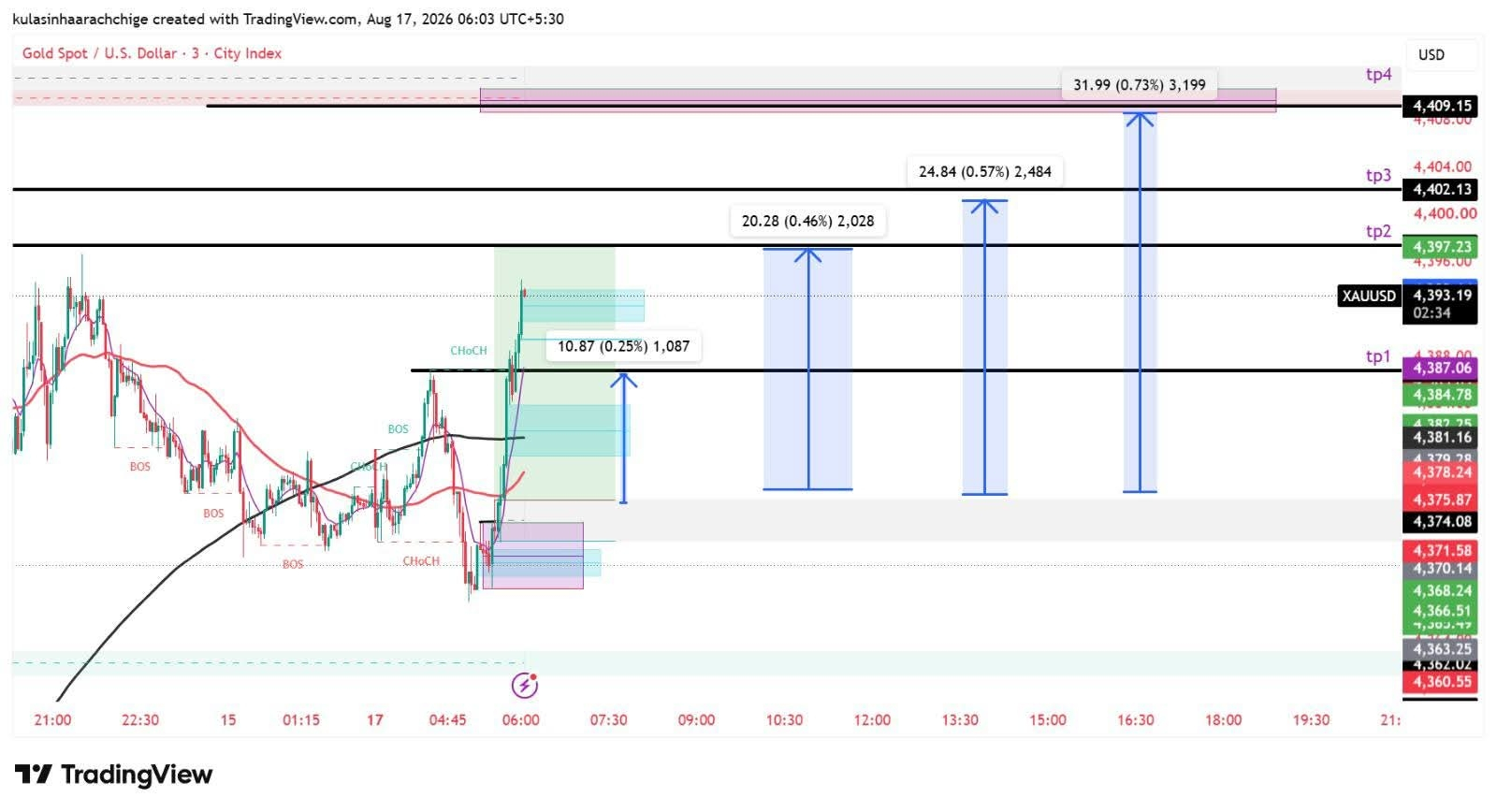The width and height of the screenshot is (1497, 812).
Task: Click the 04:45 time axis label
Action: [447, 719]
